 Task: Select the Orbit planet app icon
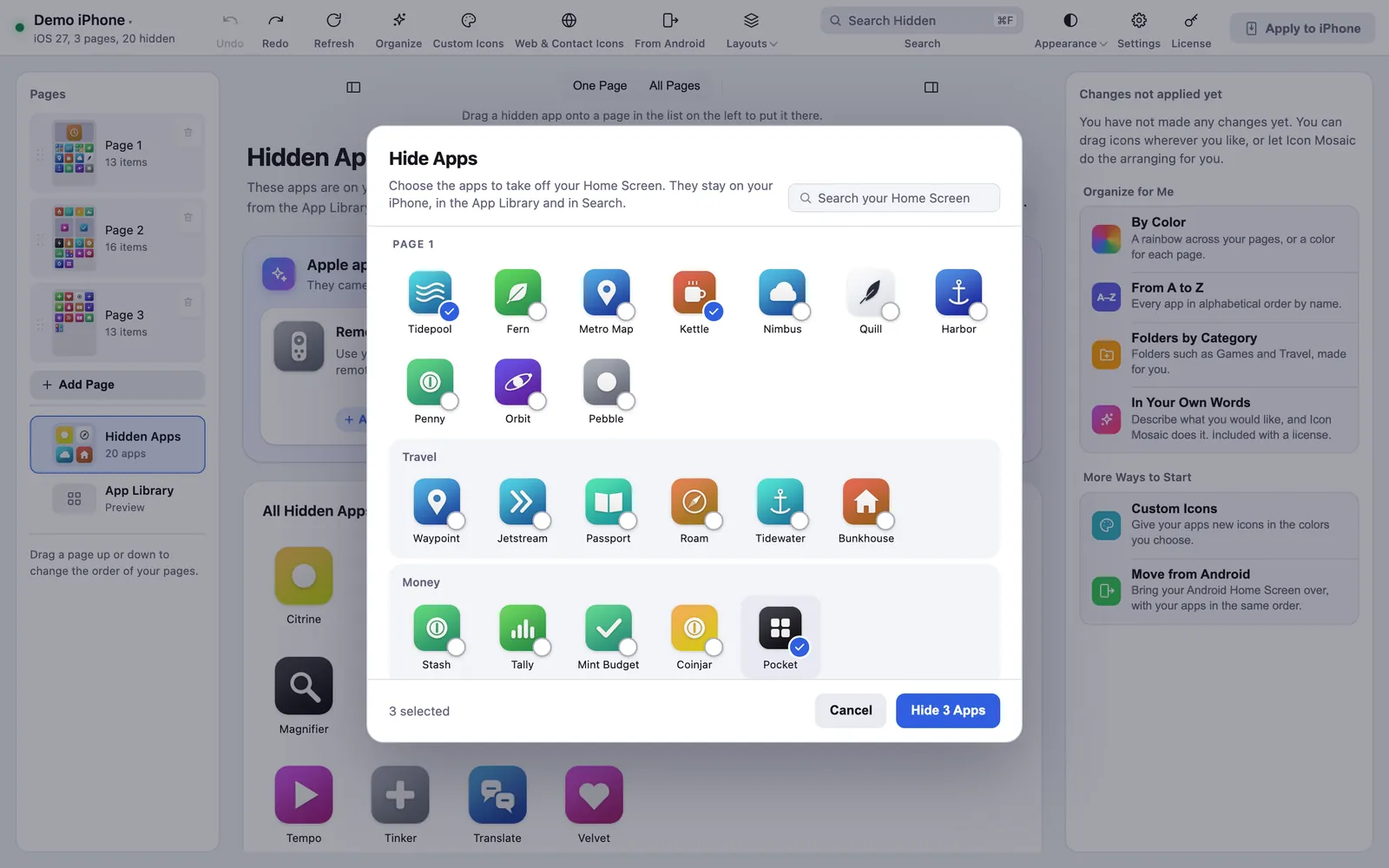(x=517, y=382)
